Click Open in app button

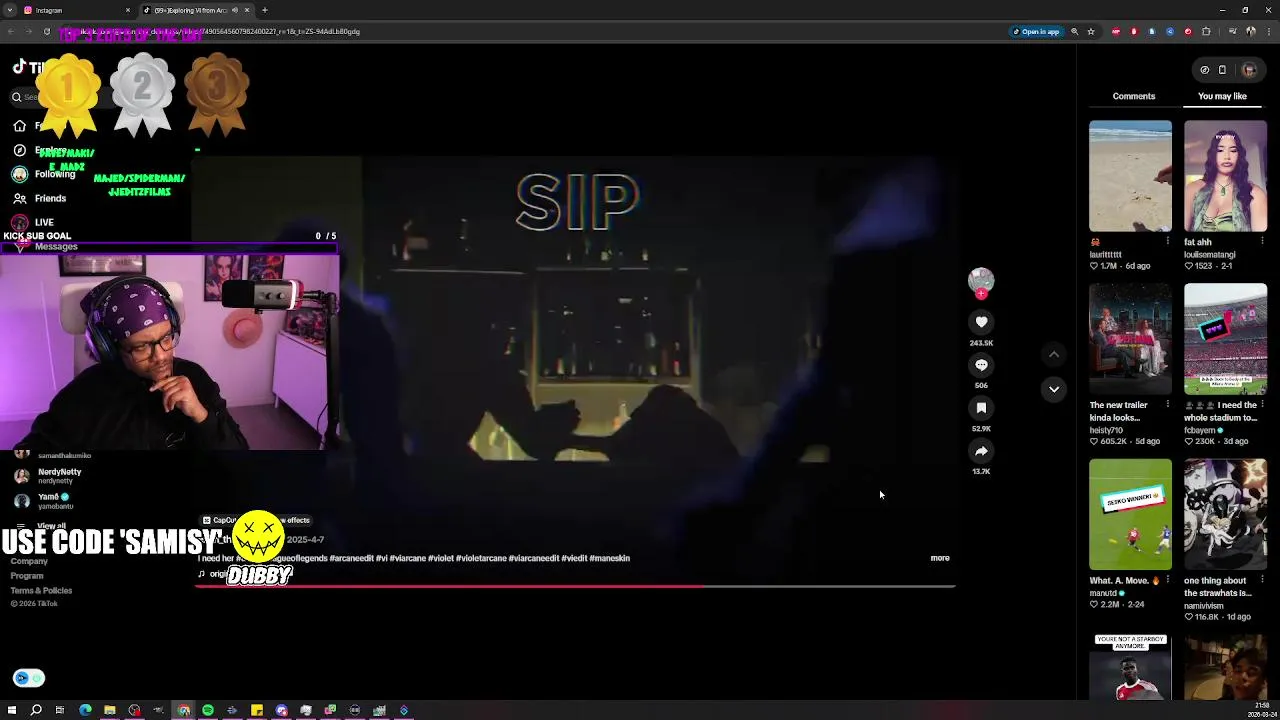click(1036, 31)
